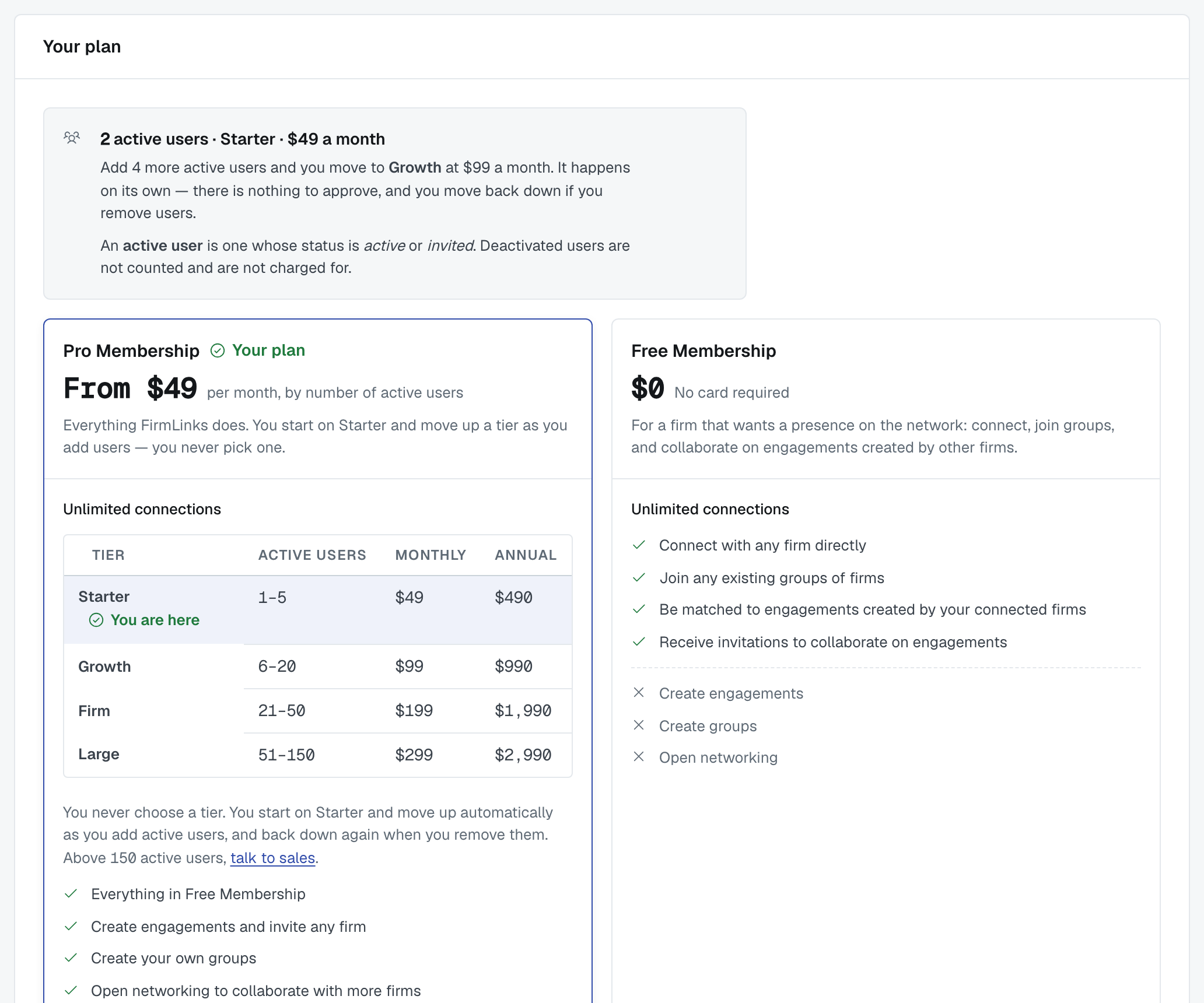Screen dimensions: 1204x1003
Task: Click the Pro Membership heading
Action: coord(131,350)
